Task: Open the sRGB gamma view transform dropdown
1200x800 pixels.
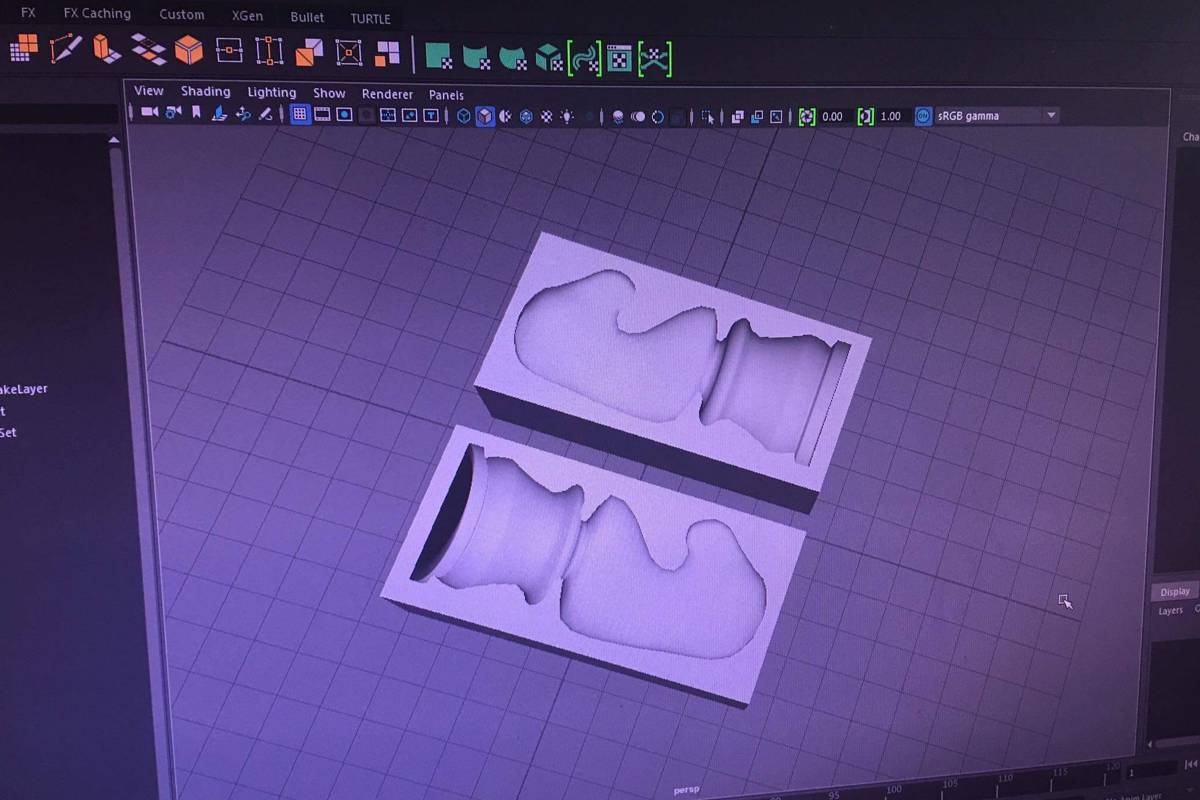Action: coord(996,116)
